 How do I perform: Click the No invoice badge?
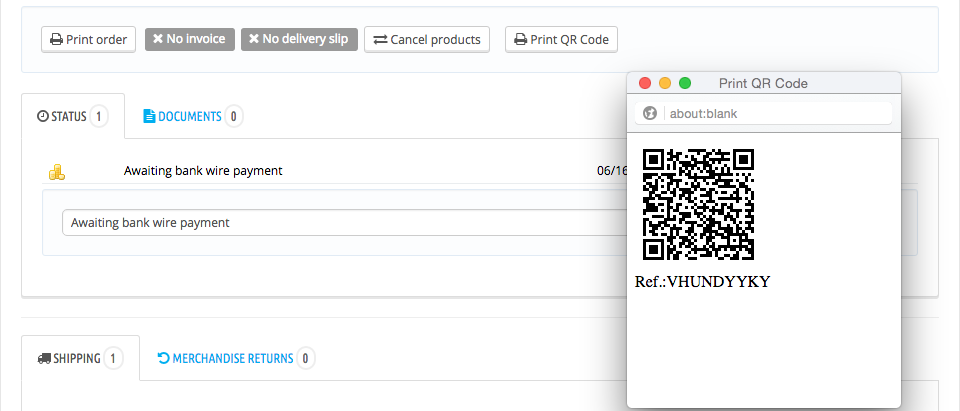pos(190,39)
